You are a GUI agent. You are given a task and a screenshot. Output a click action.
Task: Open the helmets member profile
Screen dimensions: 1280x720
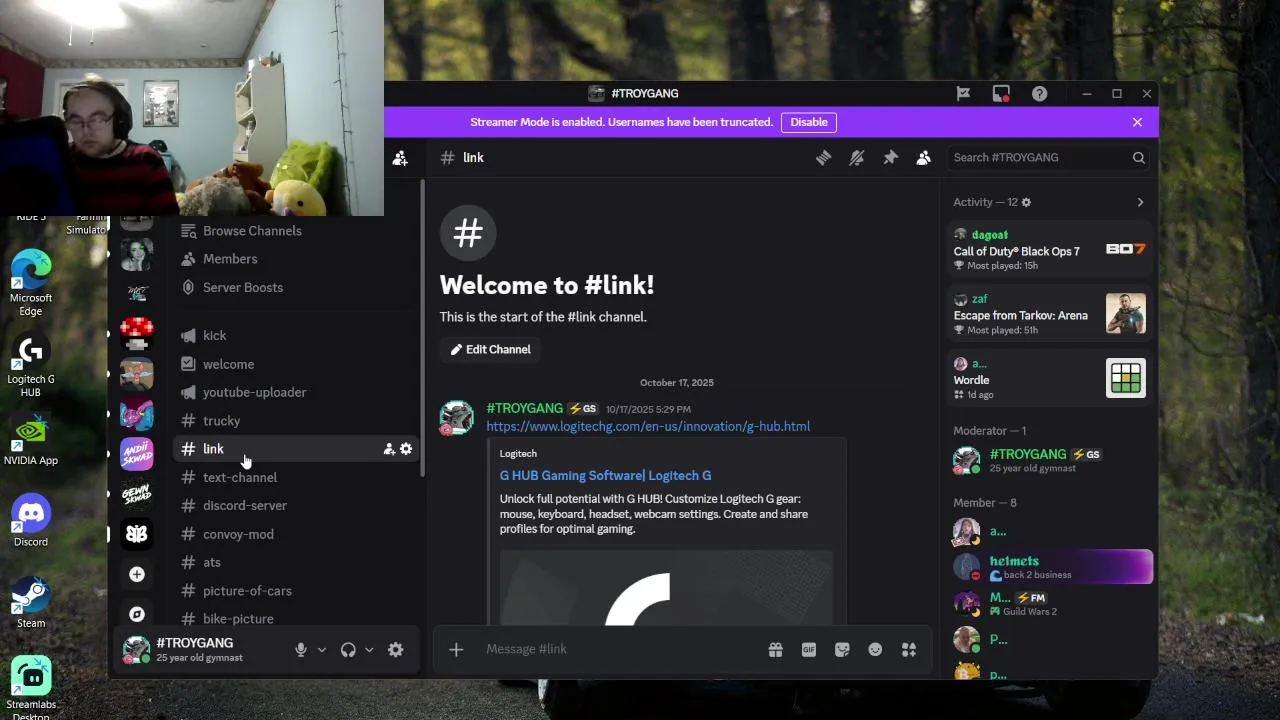[1049, 567]
